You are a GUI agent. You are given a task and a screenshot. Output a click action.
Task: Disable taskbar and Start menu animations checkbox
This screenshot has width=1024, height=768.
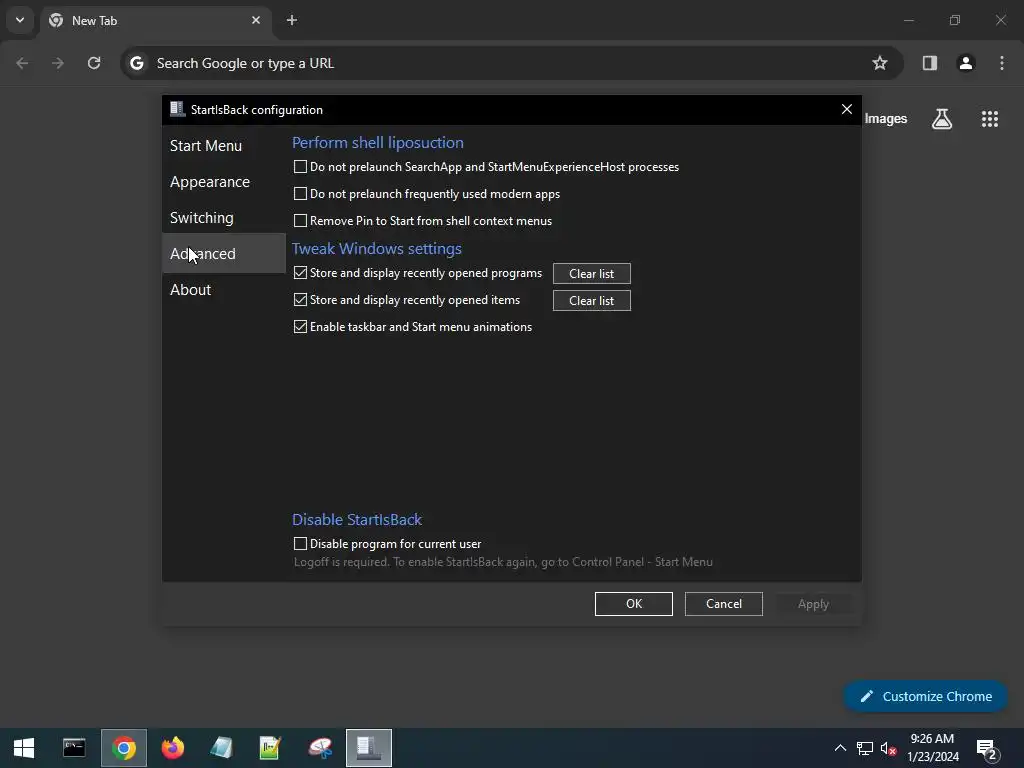[x=300, y=327]
